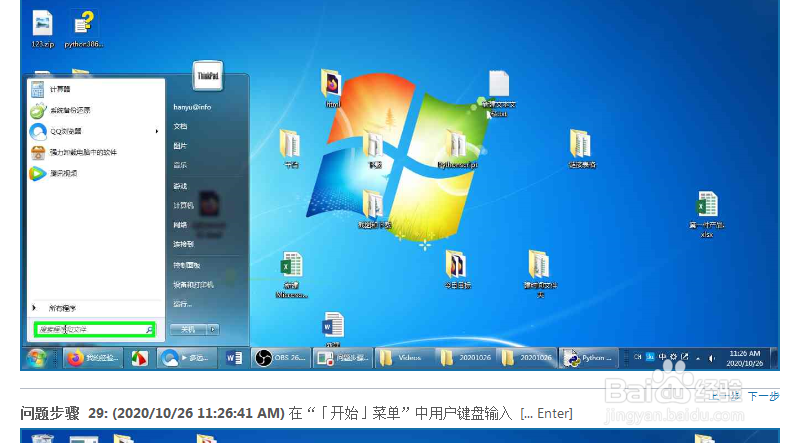Image resolution: width=788 pixels, height=443 pixels.
Task: Open 强力卸载电脑中的软件 entry
Action: (x=95, y=153)
